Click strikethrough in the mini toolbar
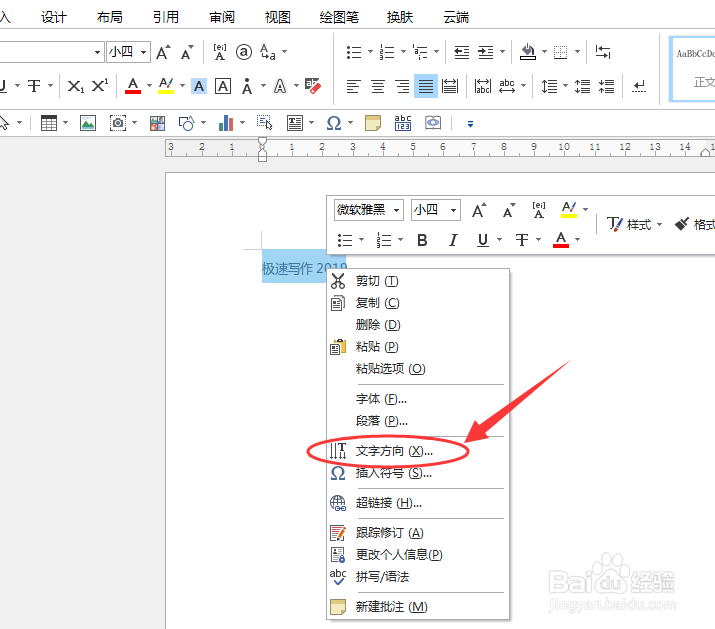Viewport: 715px width, 629px height. tap(522, 239)
